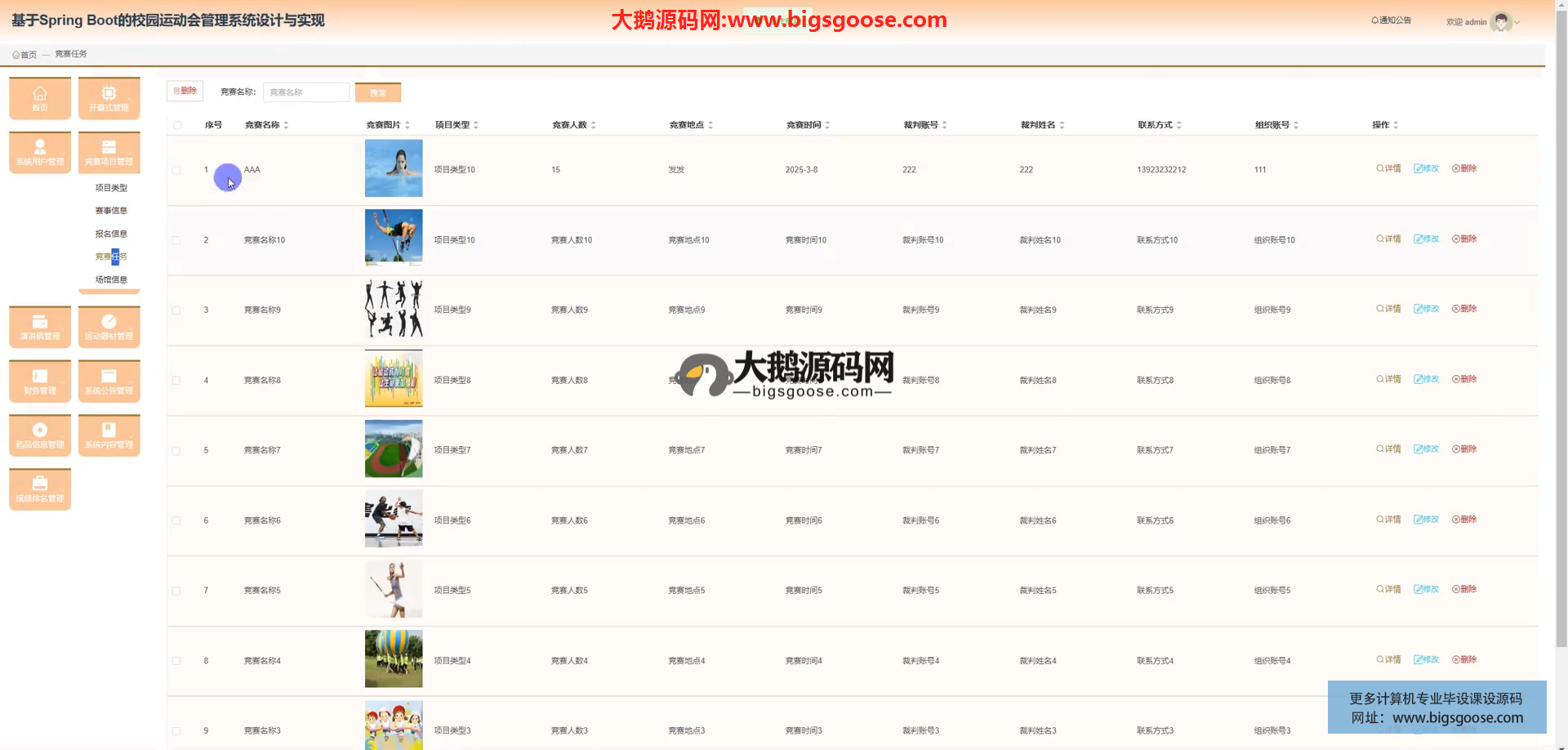Click the 竞赛名称 search input field

(x=306, y=92)
